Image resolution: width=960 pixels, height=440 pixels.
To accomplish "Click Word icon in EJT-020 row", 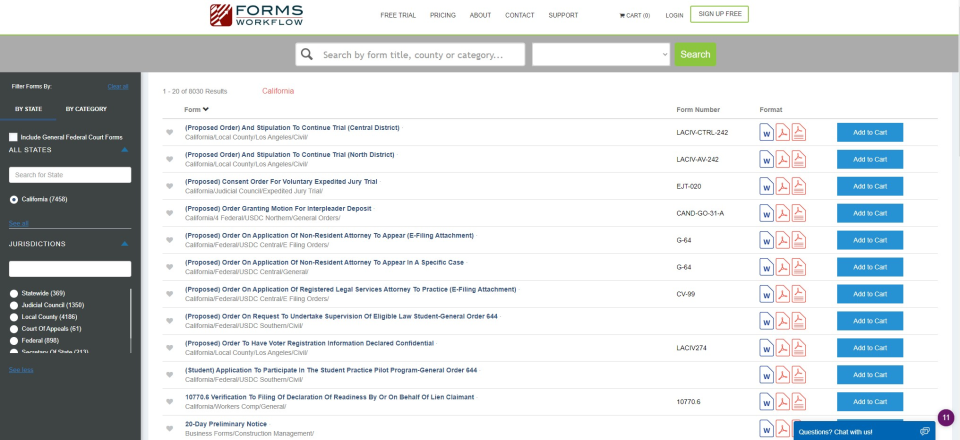I will pos(767,186).
